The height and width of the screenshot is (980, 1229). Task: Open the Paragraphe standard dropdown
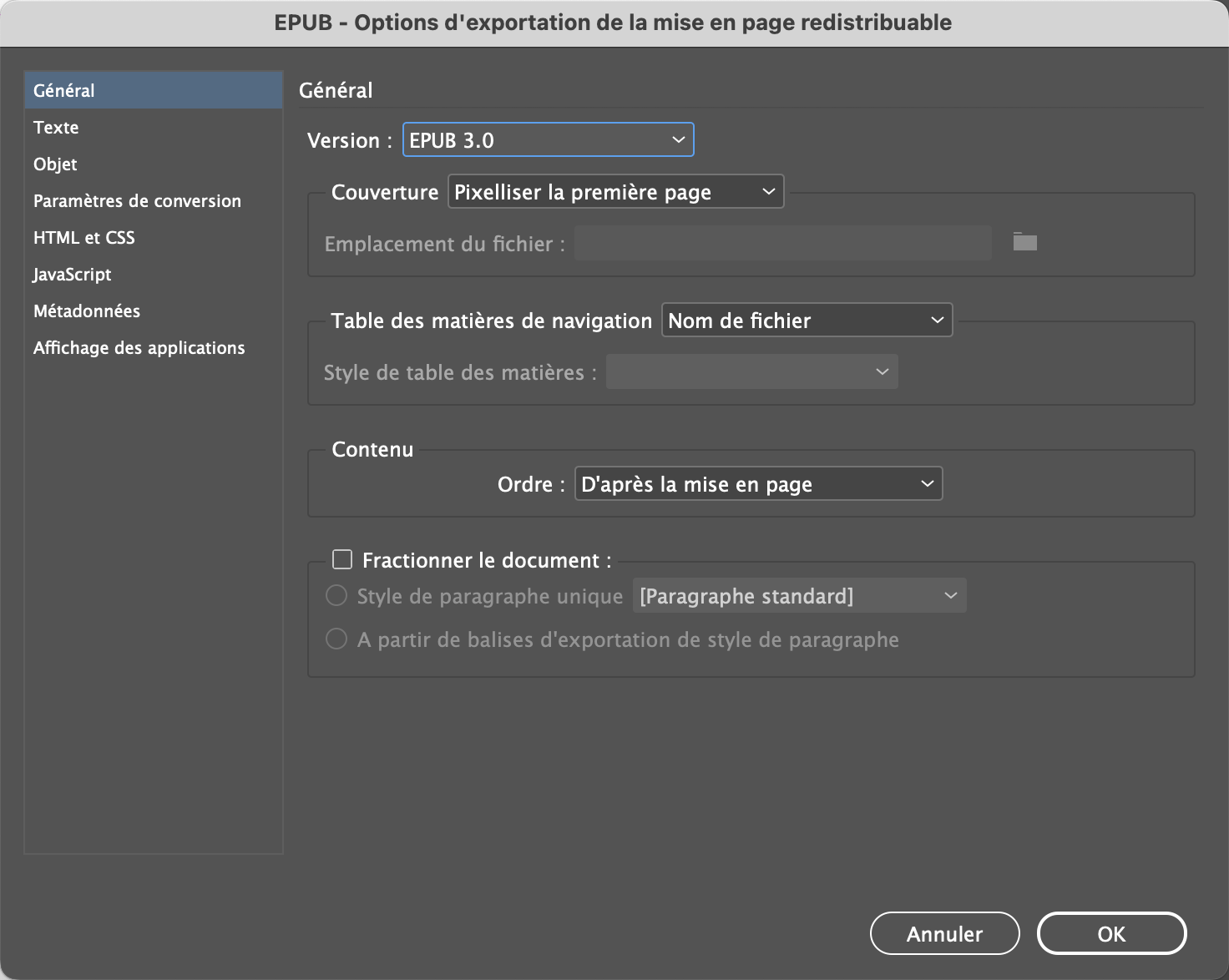pyautogui.click(x=798, y=595)
